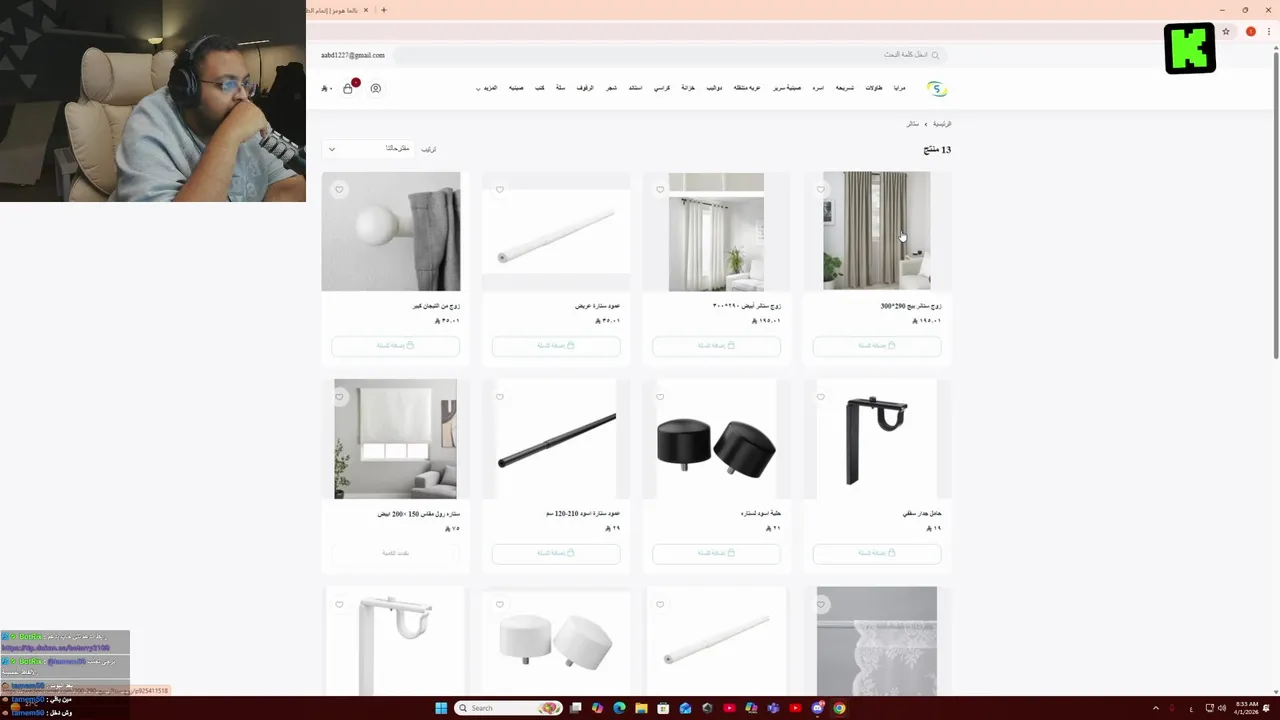Show hidden system tray icons
Viewport: 1280px width, 720px height.
[x=1156, y=708]
